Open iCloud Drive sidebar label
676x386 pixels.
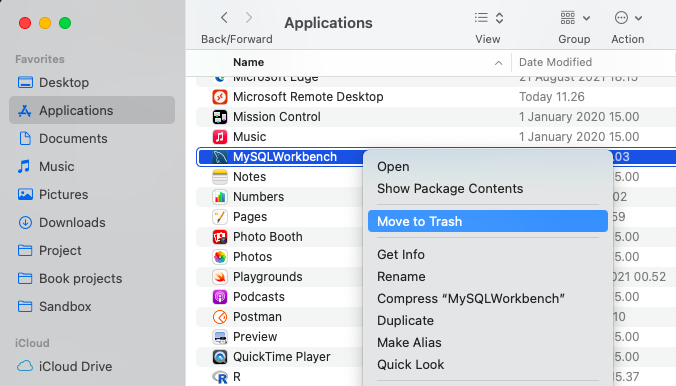coord(75,366)
